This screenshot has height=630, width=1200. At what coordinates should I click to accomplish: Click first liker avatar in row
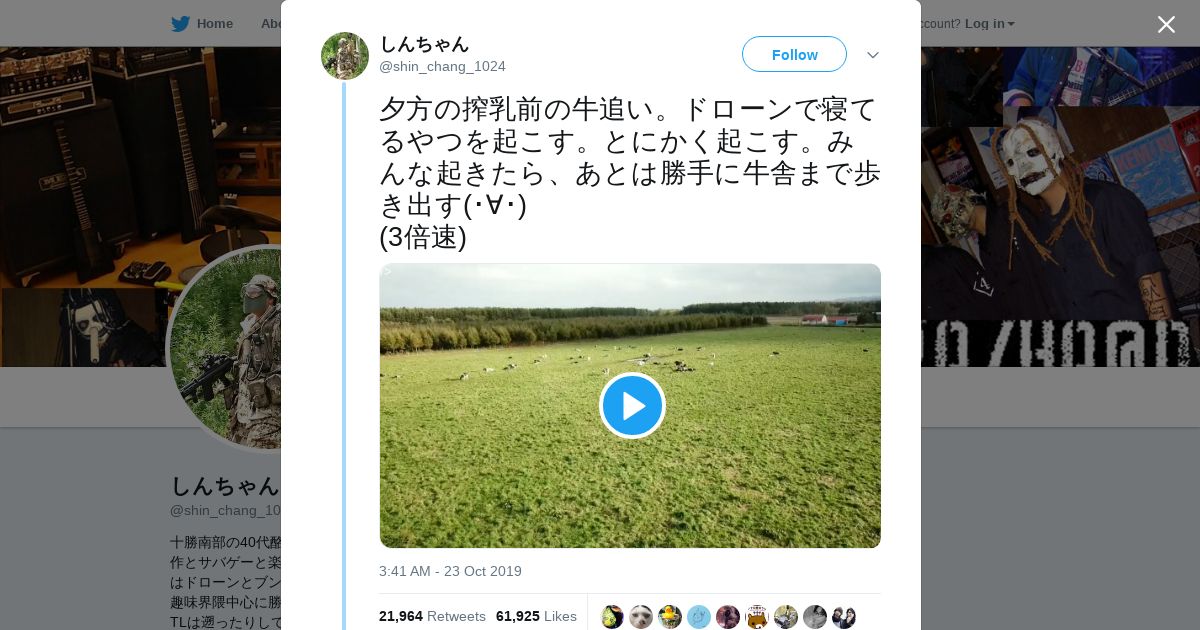pyautogui.click(x=612, y=617)
